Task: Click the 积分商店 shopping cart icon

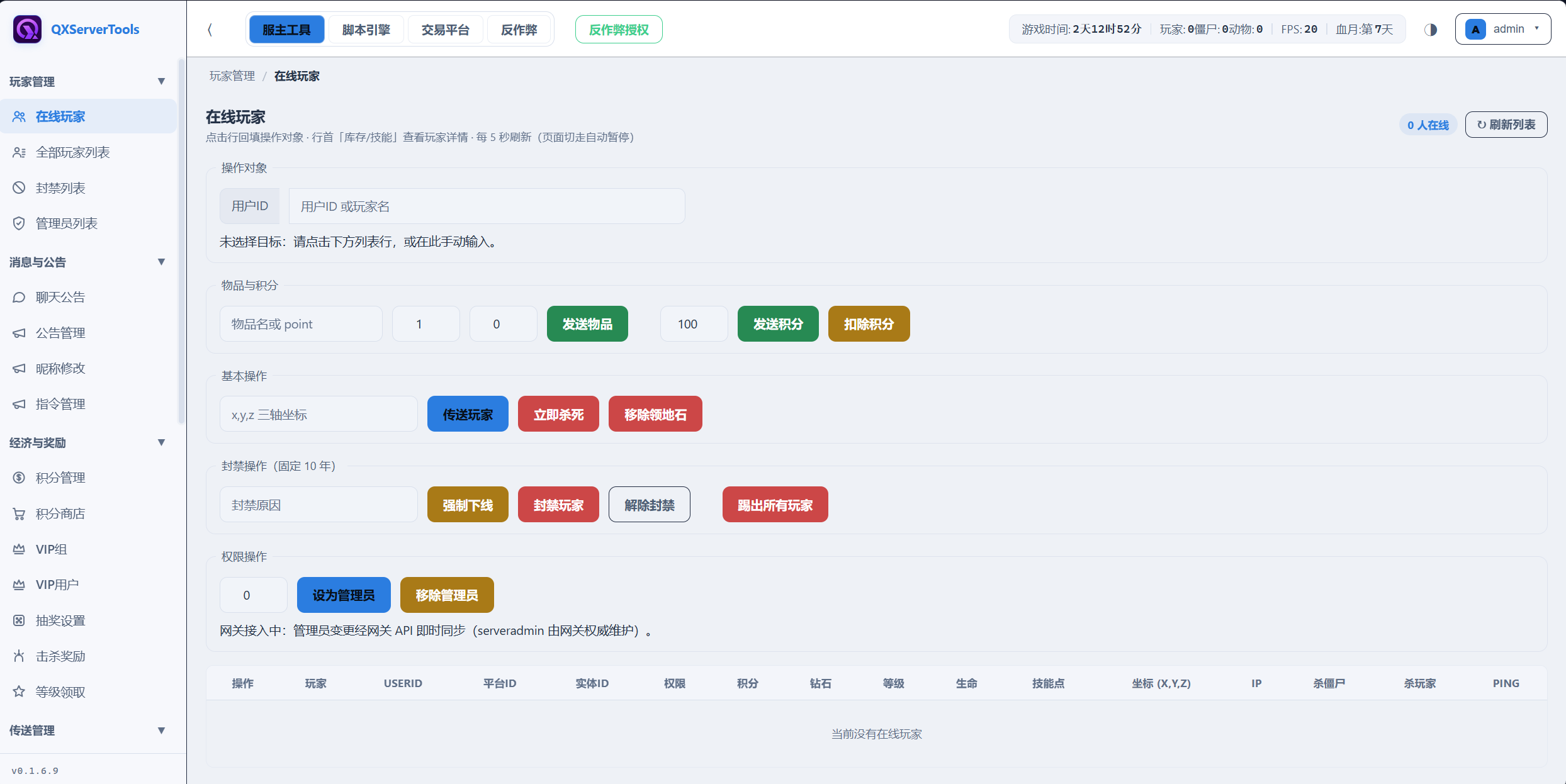Action: (x=19, y=513)
